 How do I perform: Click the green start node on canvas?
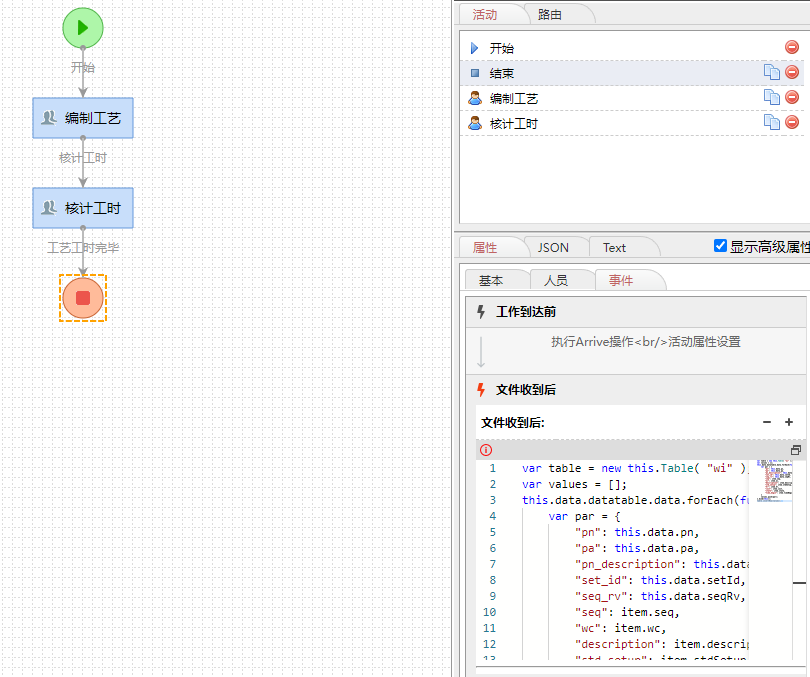[83, 27]
